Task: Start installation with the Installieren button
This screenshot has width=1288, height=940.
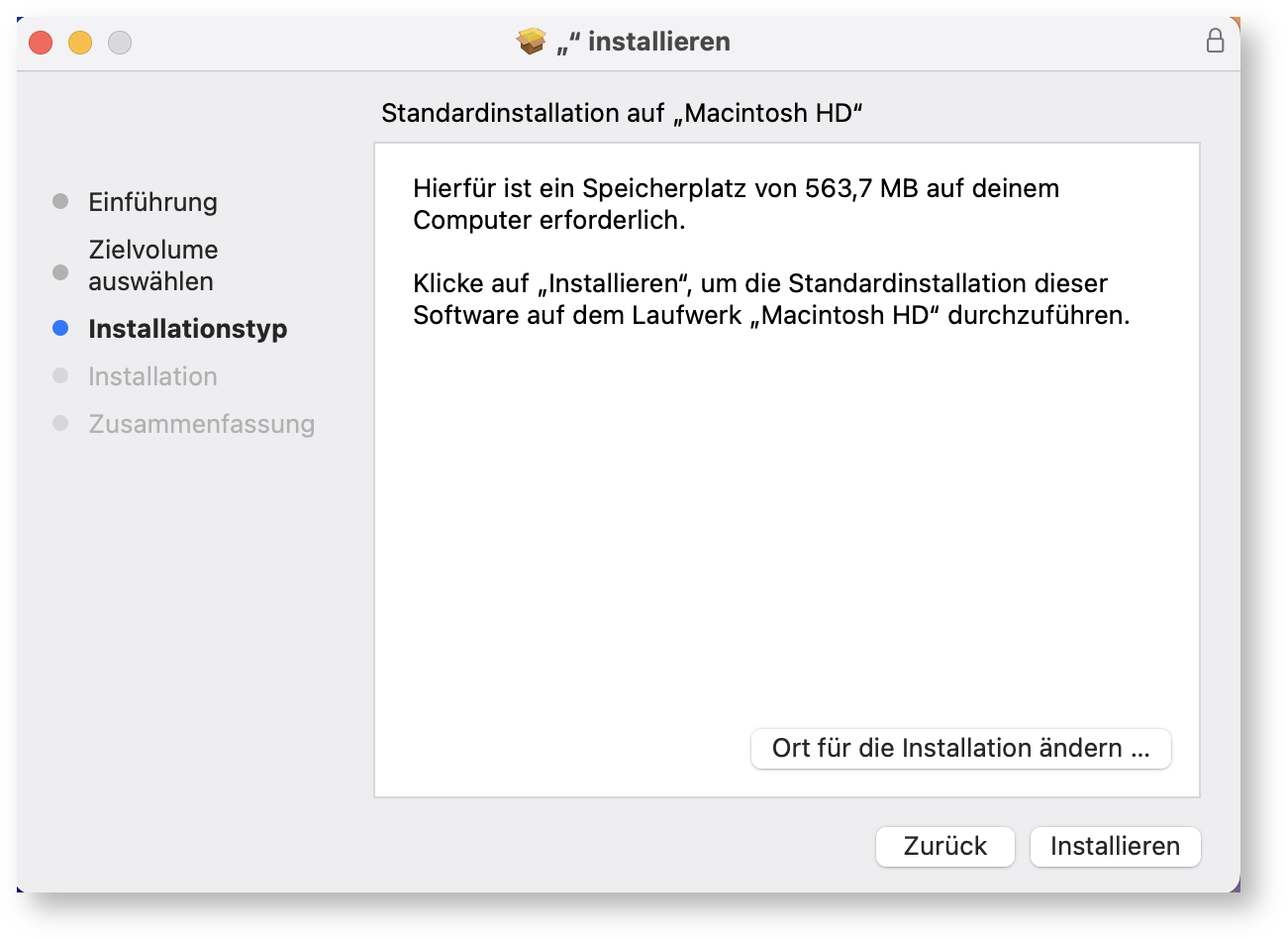Action: click(1115, 846)
